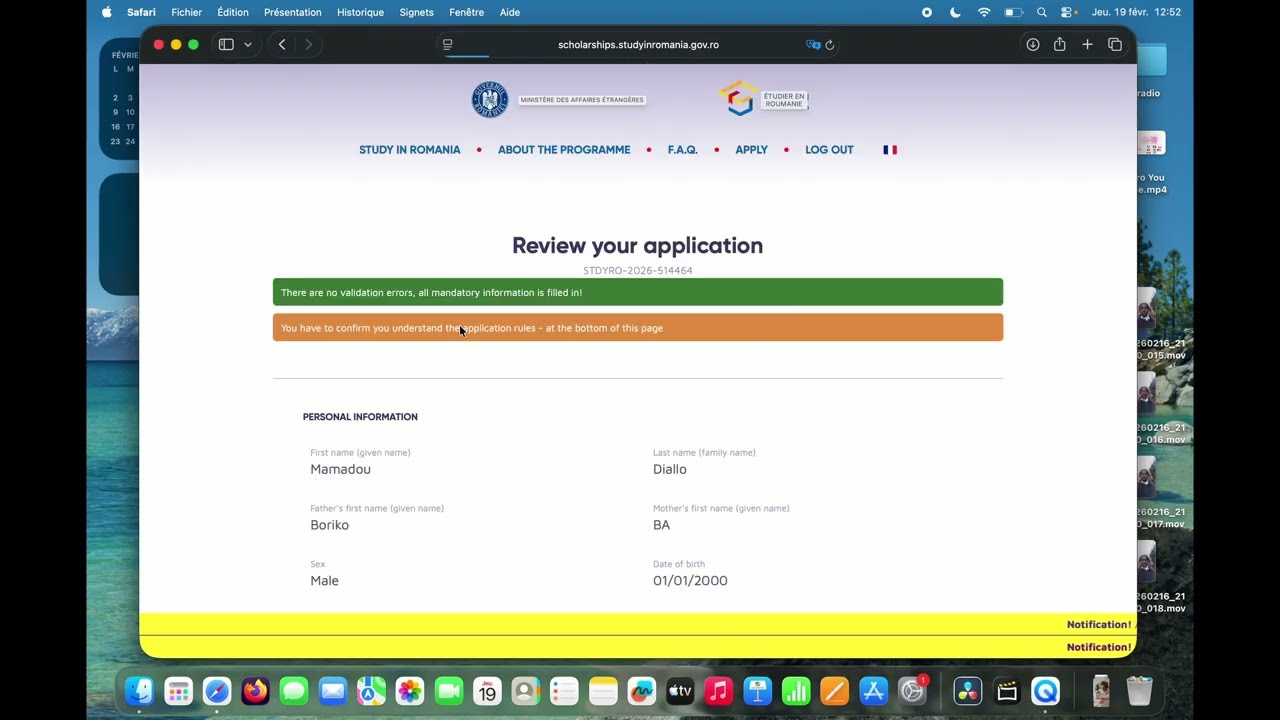Click the Wi-Fi icon in the menu bar

[984, 12]
